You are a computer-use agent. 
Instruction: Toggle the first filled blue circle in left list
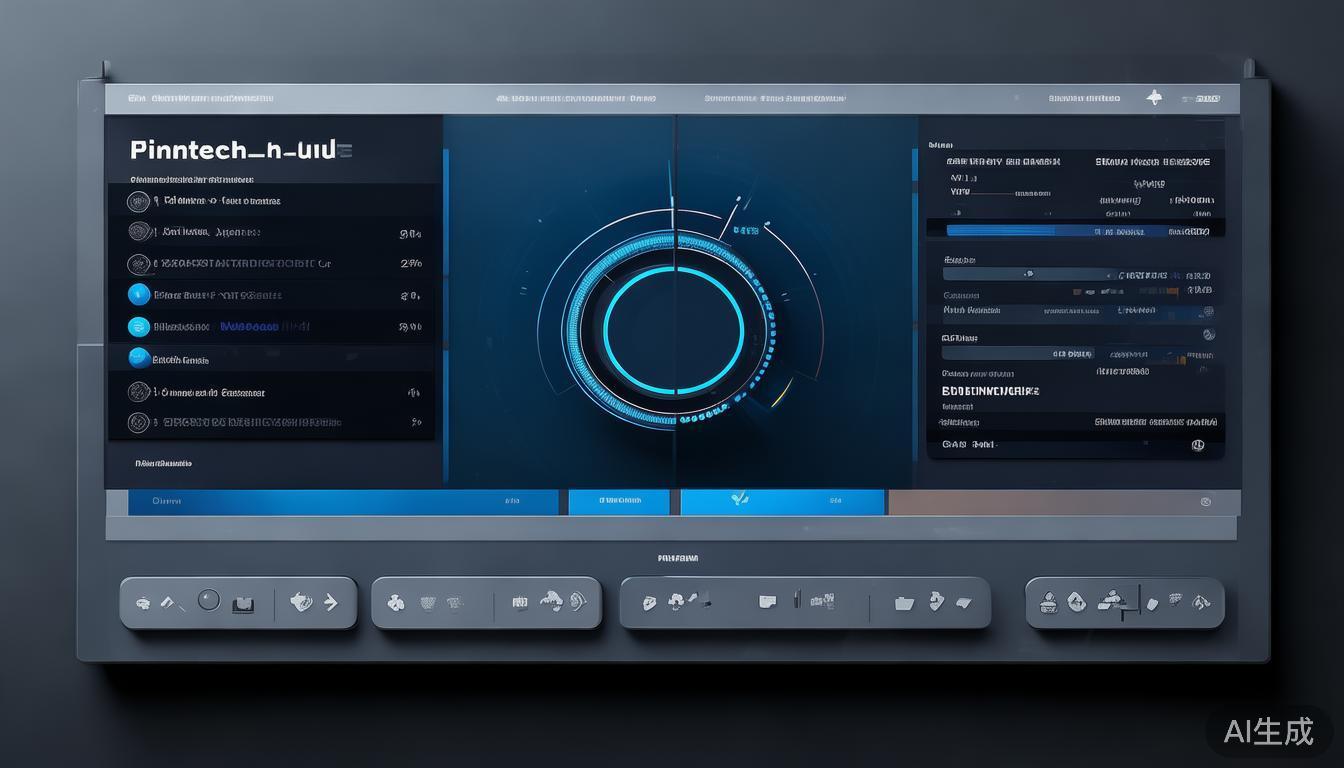click(x=139, y=294)
